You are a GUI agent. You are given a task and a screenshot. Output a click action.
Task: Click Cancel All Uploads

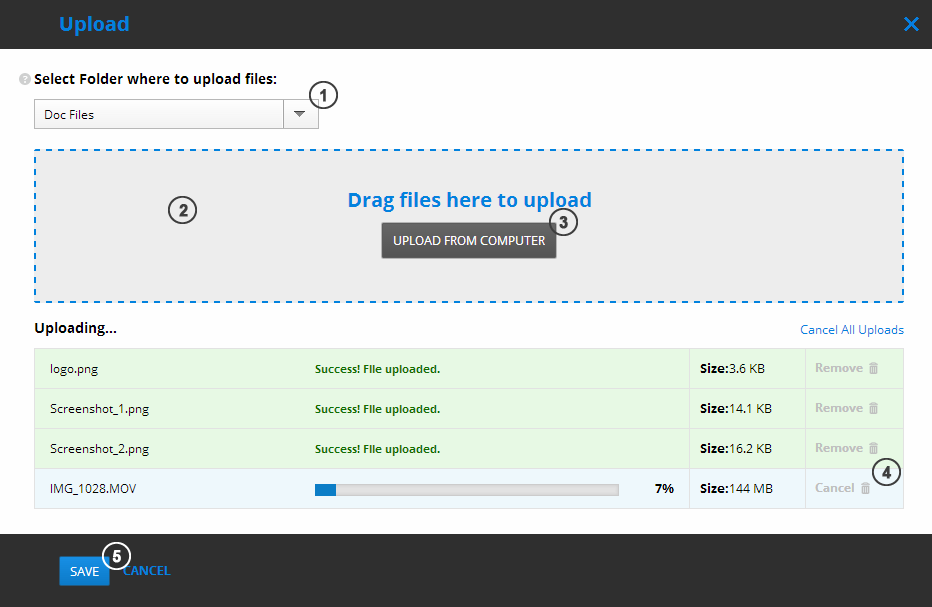(x=851, y=328)
